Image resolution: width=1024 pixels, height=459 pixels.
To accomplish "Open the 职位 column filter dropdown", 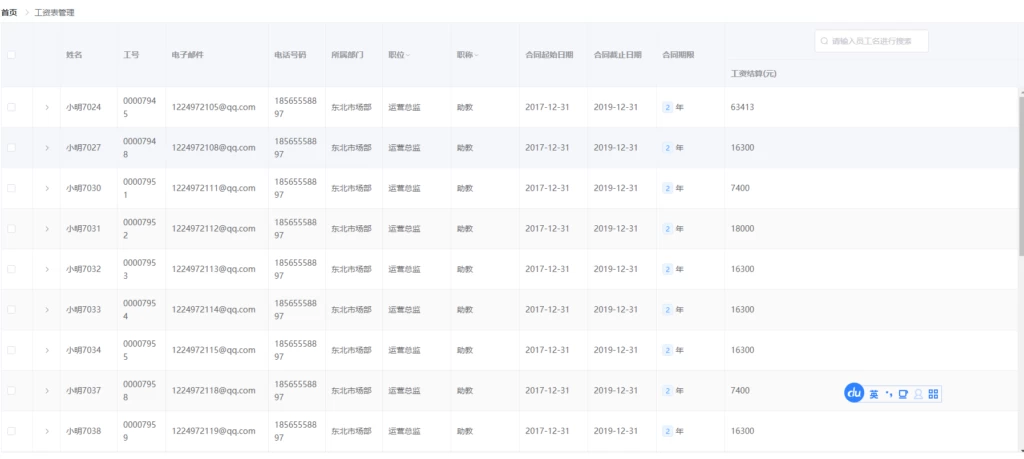I will coord(408,54).
